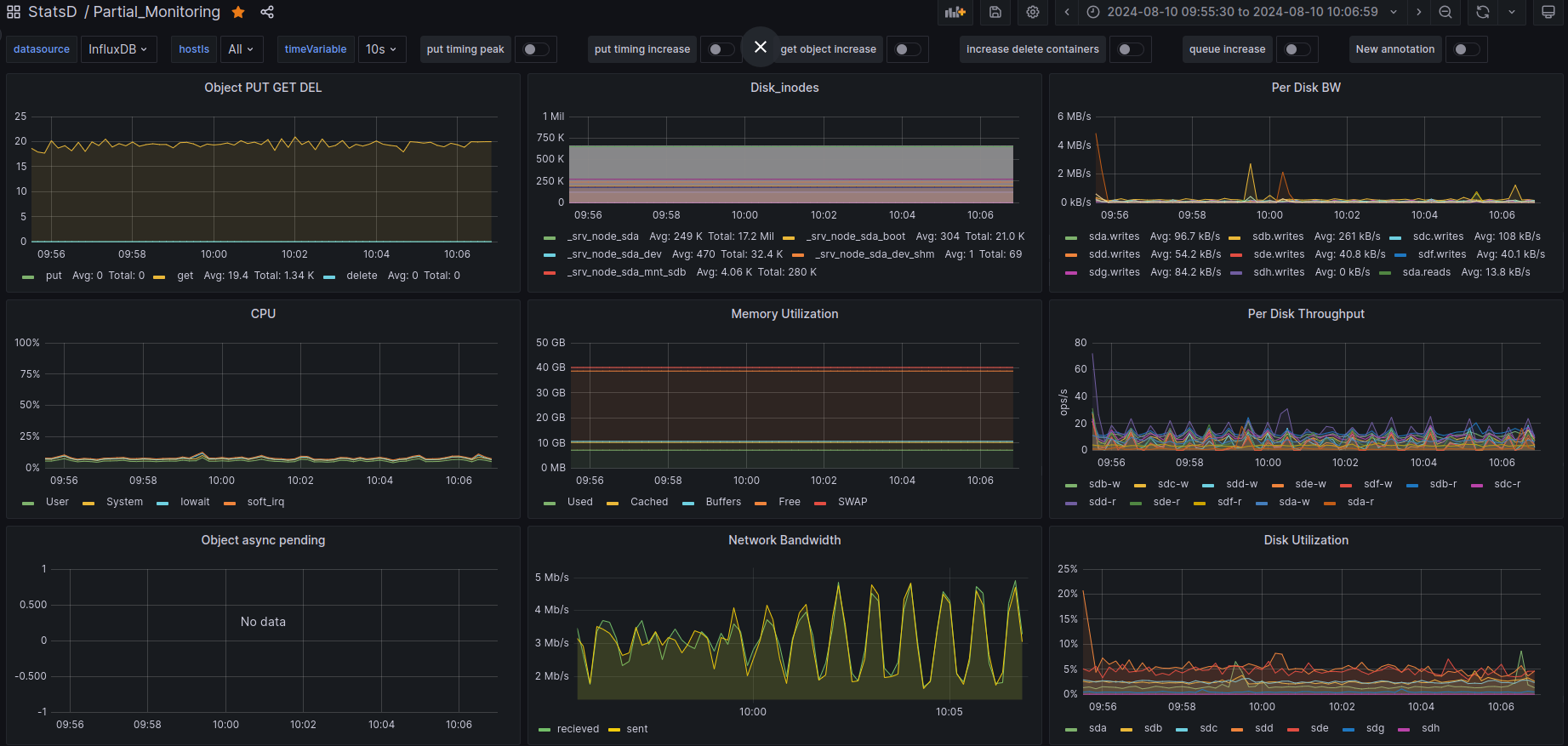Screen dimensions: 1568x746
Task: Open the Per Disk BW panel title menu
Action: [x=1305, y=88]
